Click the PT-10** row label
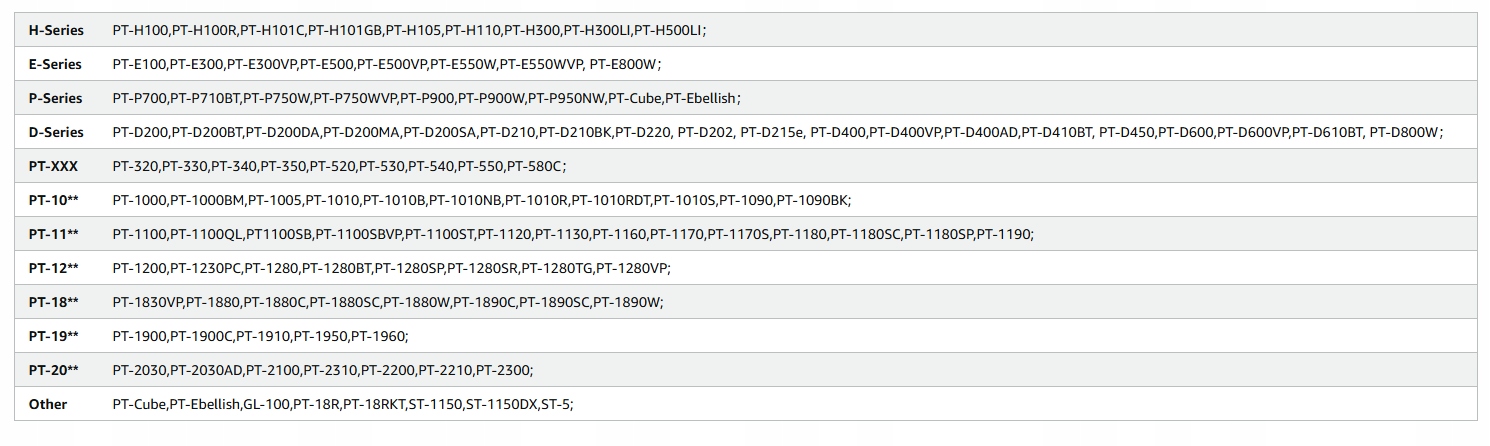This screenshot has width=1490, height=446. [53, 200]
